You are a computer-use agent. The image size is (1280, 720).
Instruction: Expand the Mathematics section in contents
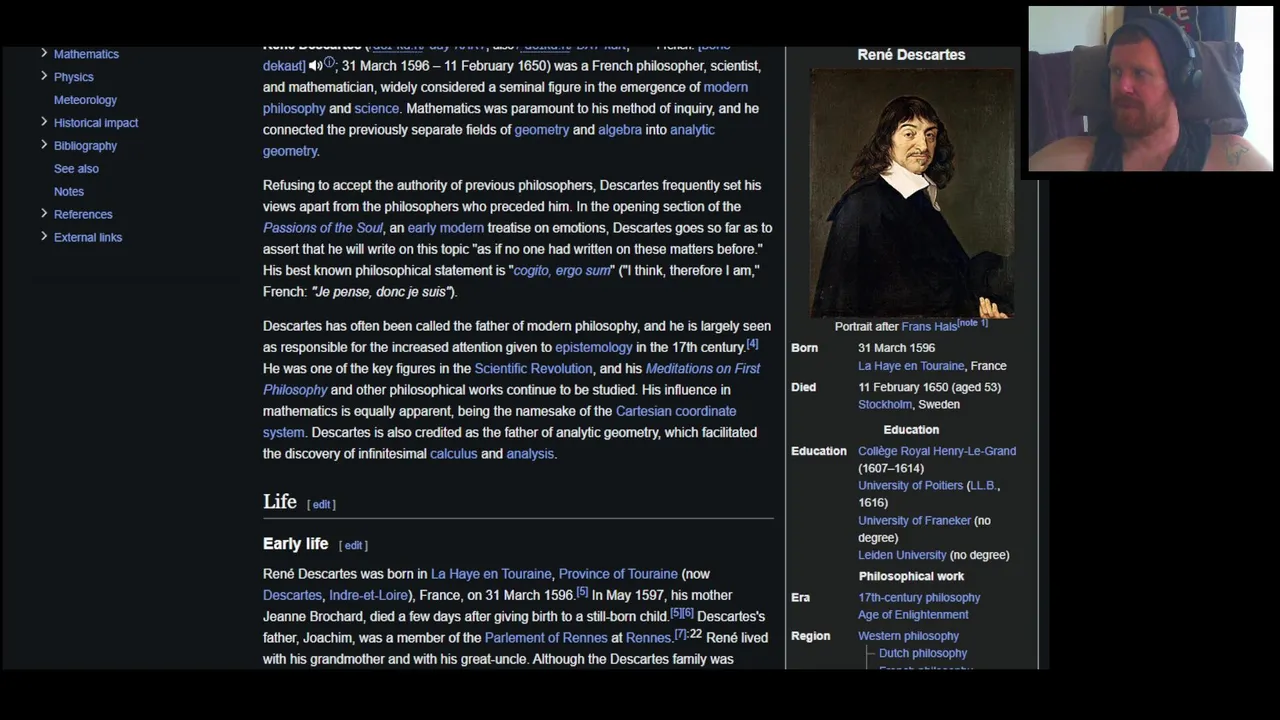44,53
